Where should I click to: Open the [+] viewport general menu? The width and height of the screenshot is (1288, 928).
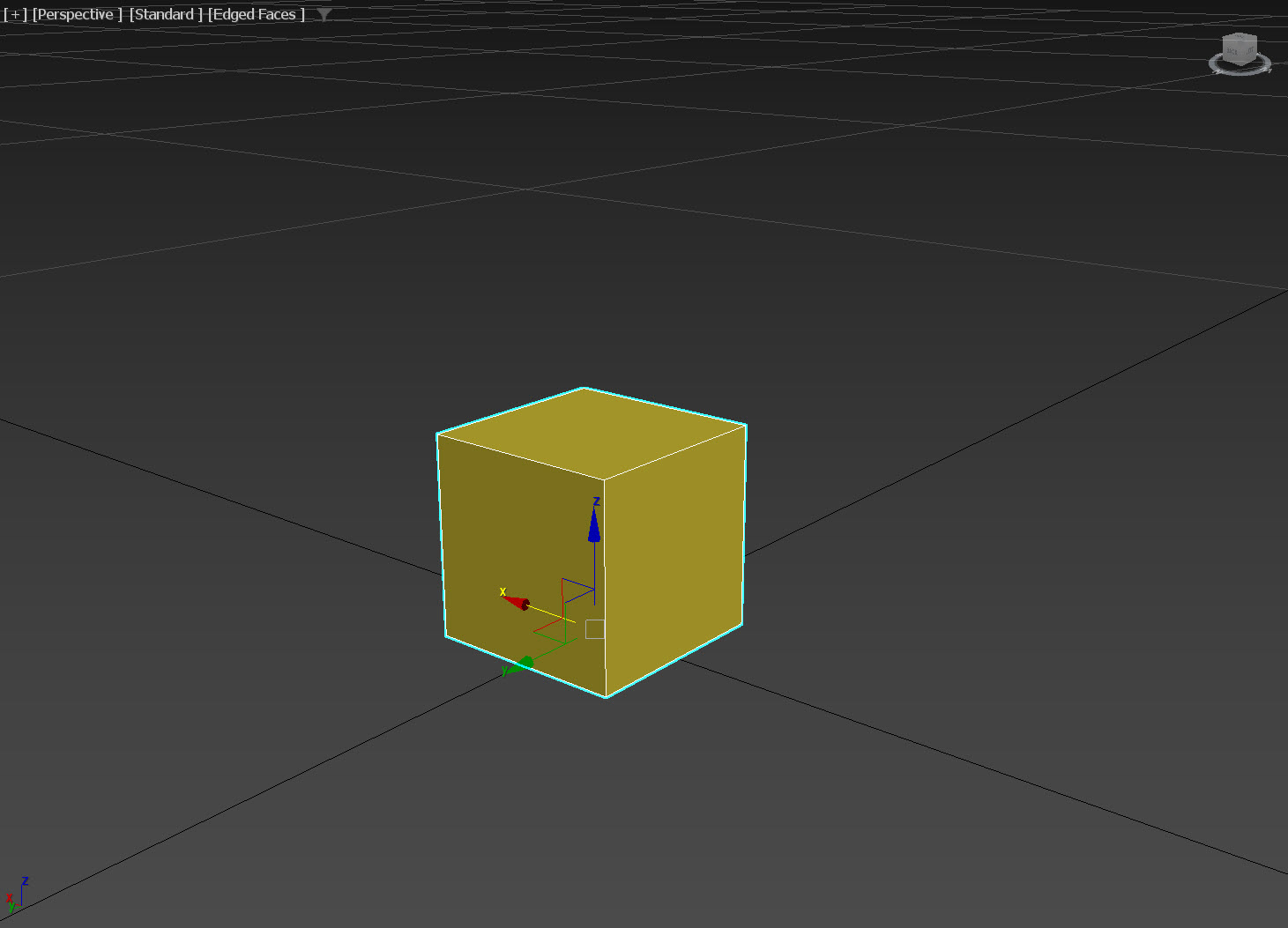(15, 14)
